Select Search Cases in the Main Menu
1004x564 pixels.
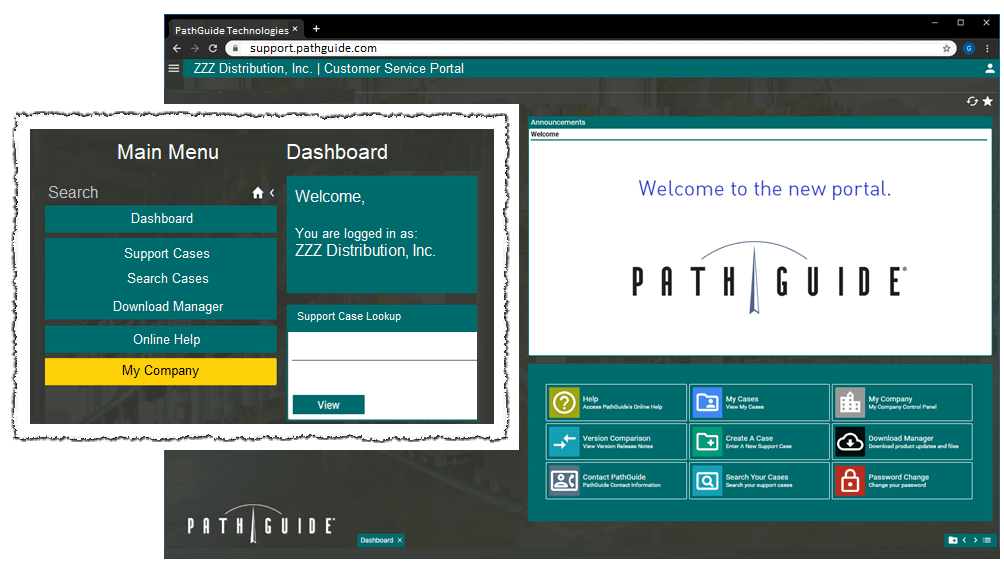[x=167, y=278]
